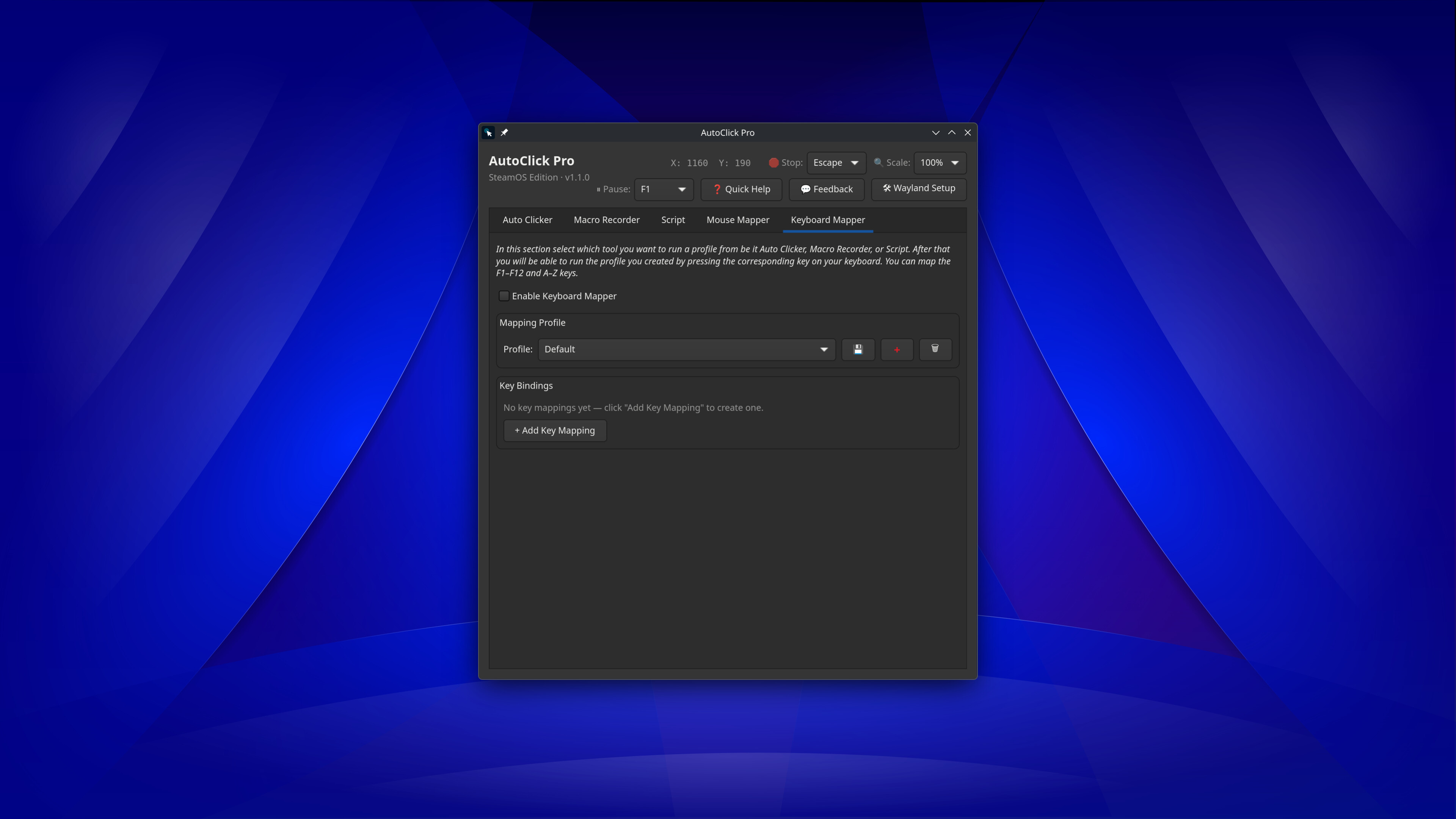Click the 'SteamOS Edition · v1.1.0' version text
Image resolution: width=1456 pixels, height=819 pixels.
(x=539, y=177)
